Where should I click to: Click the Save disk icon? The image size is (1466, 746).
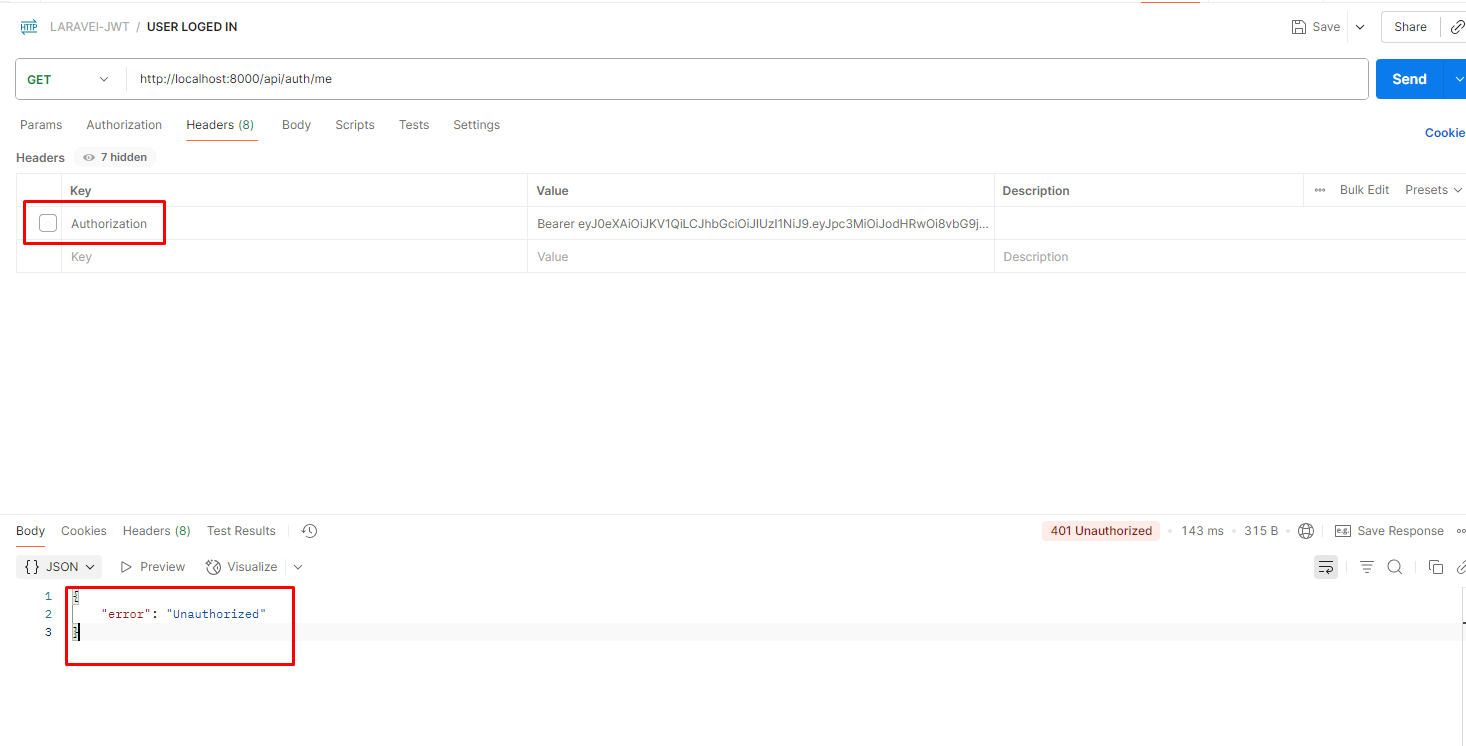(1299, 27)
